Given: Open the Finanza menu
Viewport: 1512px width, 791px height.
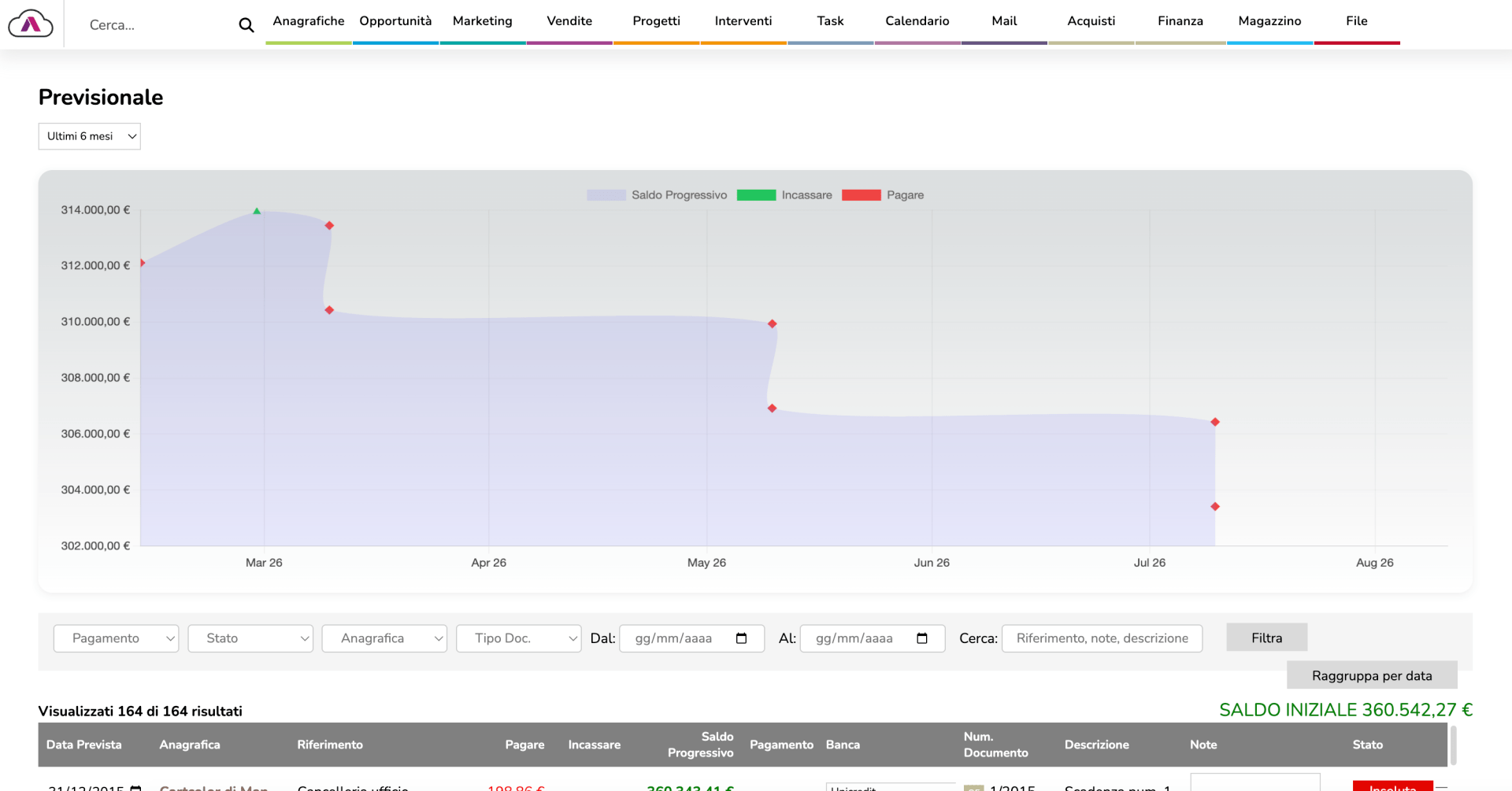Looking at the screenshot, I should coord(1180,21).
